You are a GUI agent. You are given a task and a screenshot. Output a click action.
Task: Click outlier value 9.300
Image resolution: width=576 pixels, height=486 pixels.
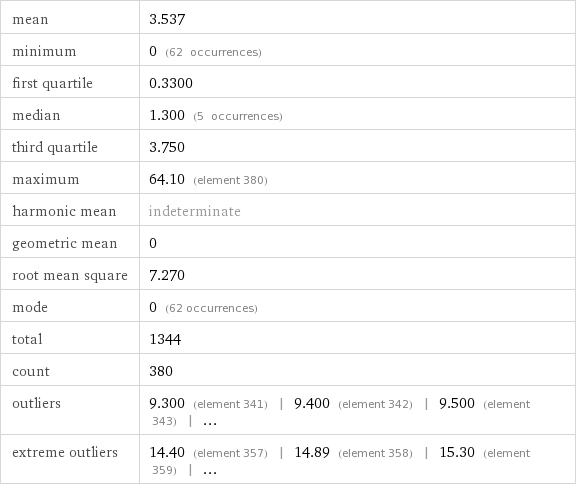click(167, 403)
